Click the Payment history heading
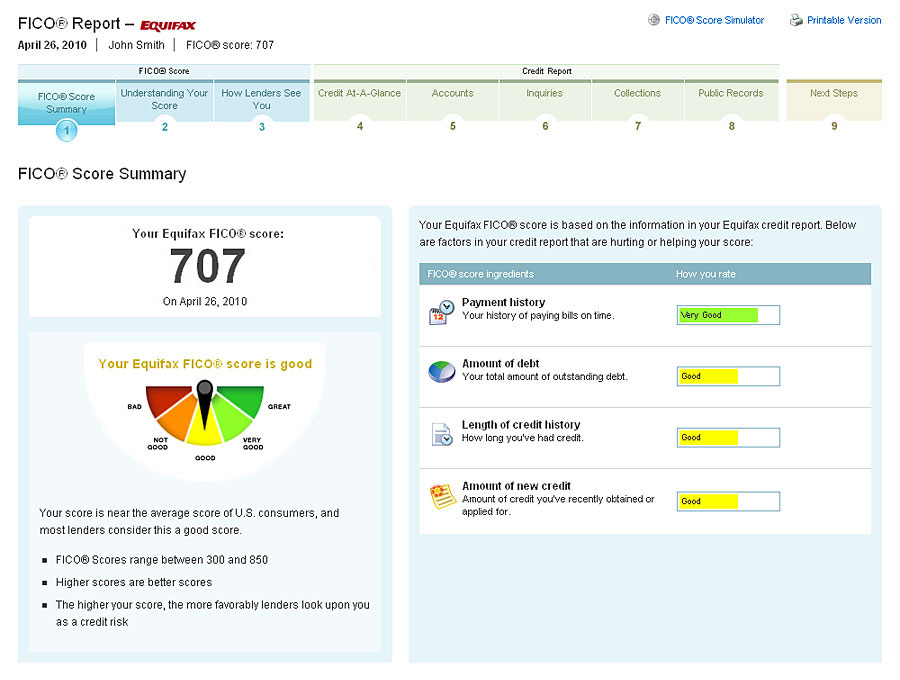The image size is (900, 680). pyautogui.click(x=503, y=302)
